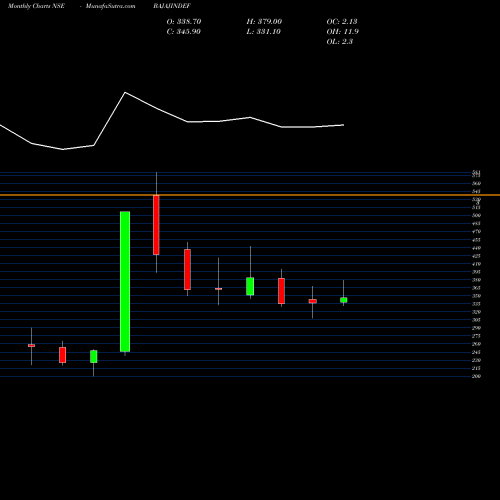Click the 545 price axis label
500x500 pixels.
tap(476, 191)
